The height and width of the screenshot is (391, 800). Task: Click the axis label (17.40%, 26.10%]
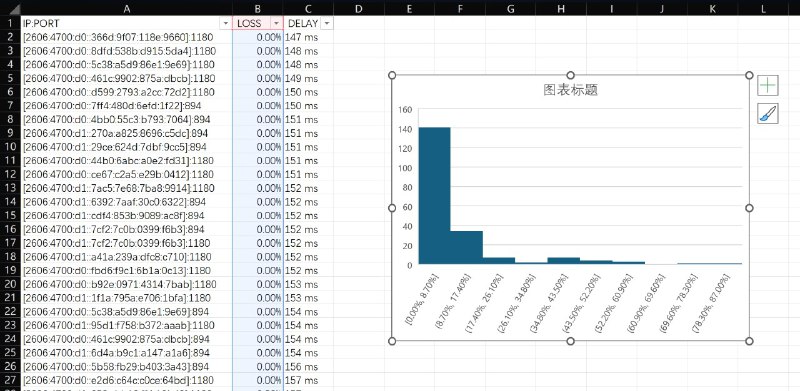[485, 302]
